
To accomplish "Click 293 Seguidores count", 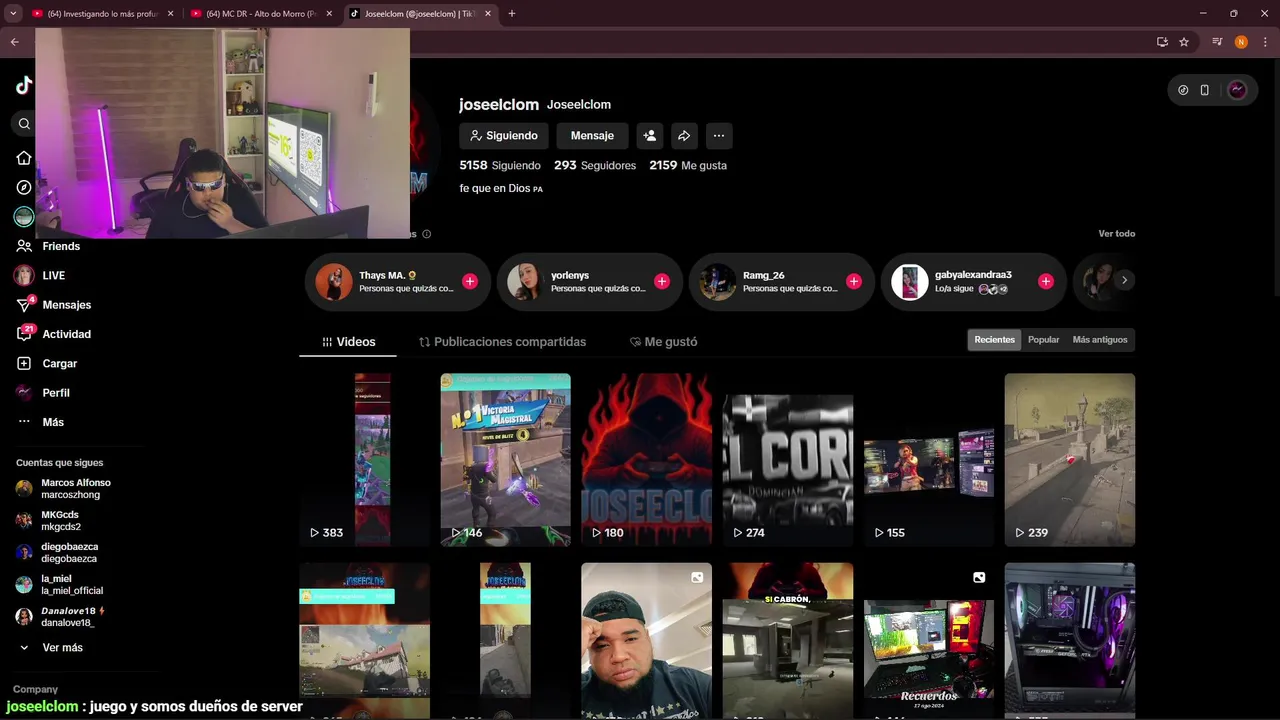I will coord(595,165).
